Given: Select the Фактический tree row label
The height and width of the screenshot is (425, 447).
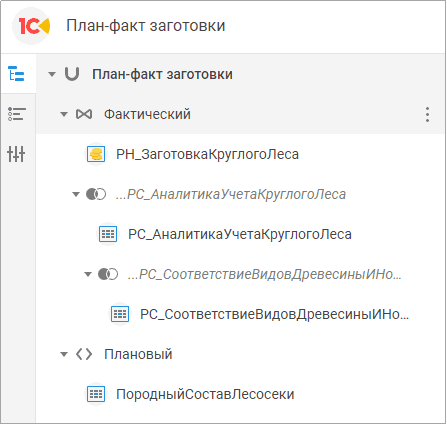Looking at the screenshot, I should 147,114.
